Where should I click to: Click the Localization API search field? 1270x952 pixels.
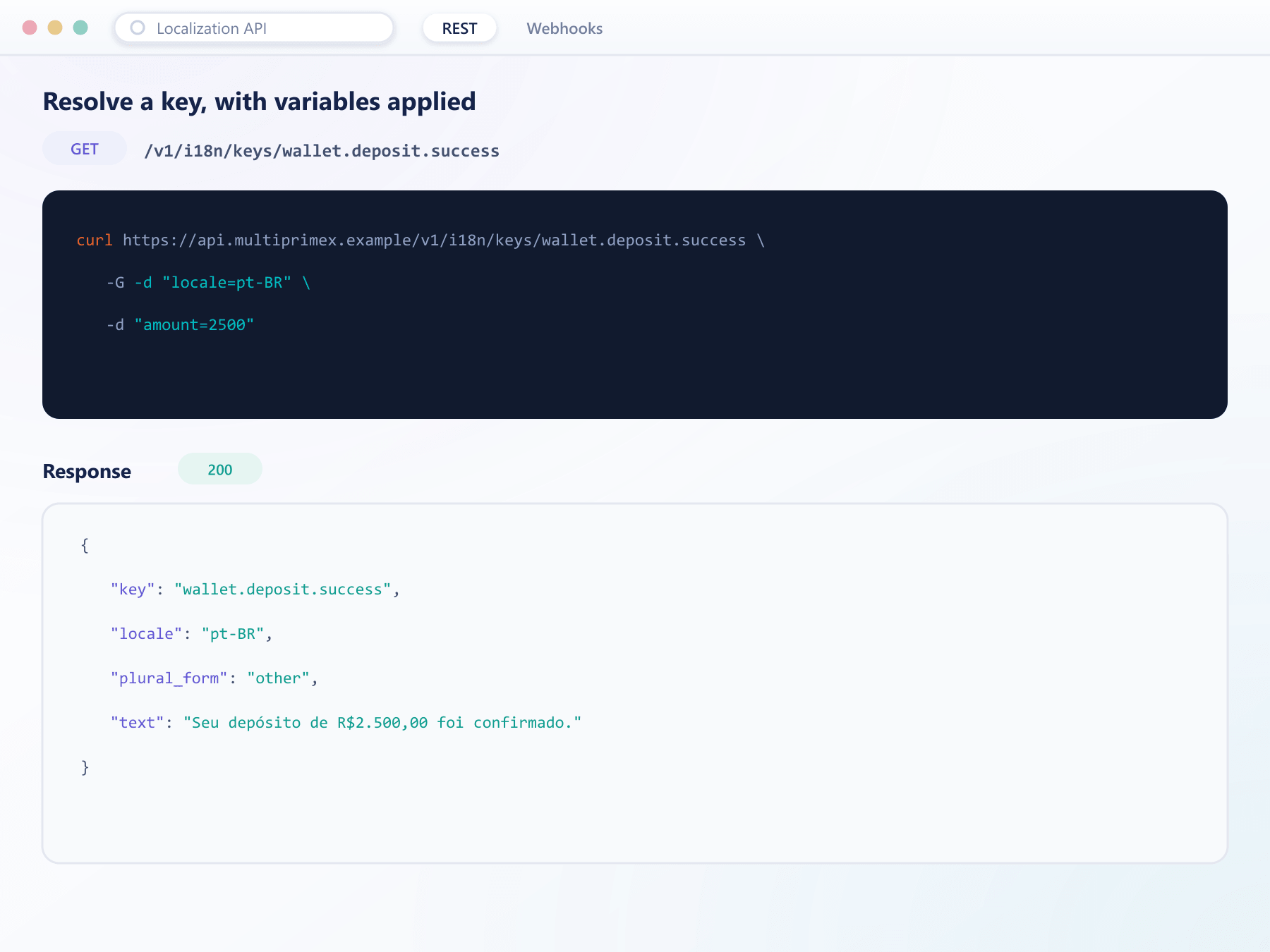[254, 28]
